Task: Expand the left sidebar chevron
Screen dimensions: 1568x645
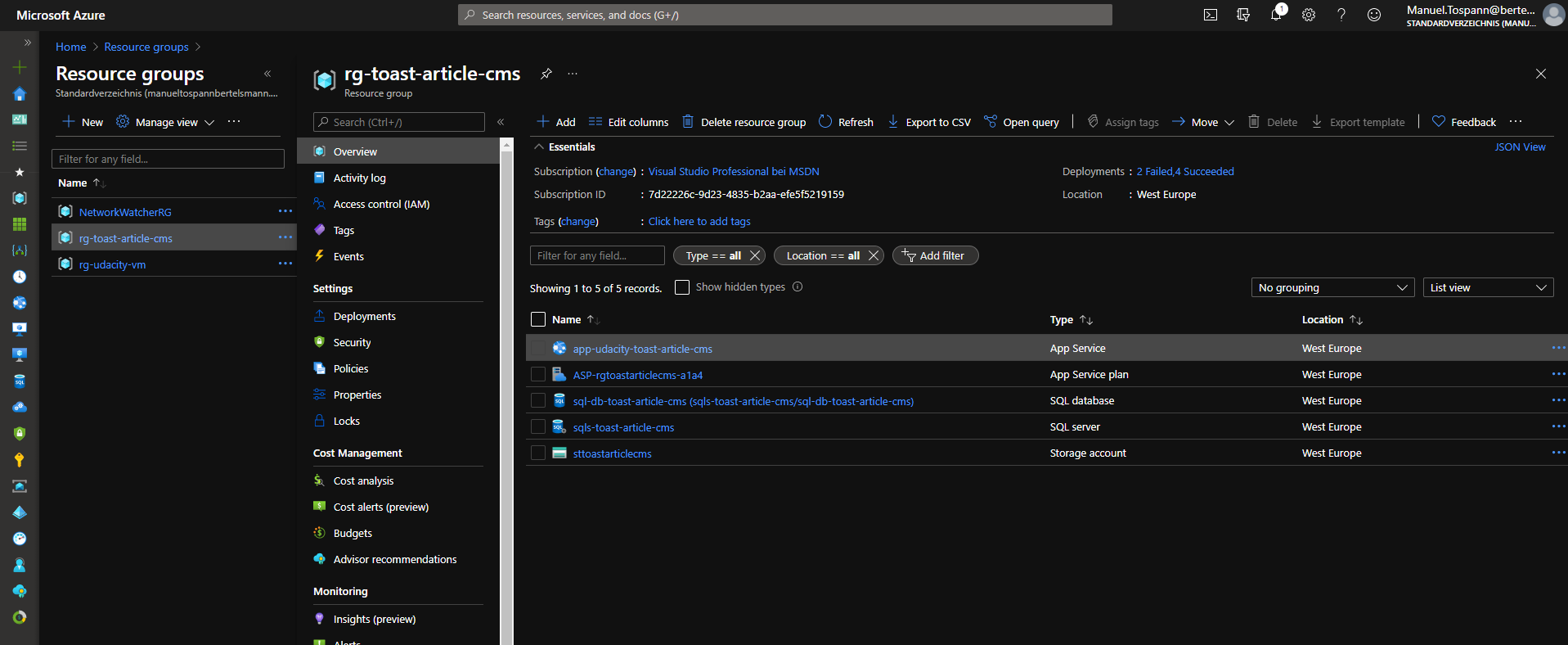Action: pyautogui.click(x=28, y=43)
